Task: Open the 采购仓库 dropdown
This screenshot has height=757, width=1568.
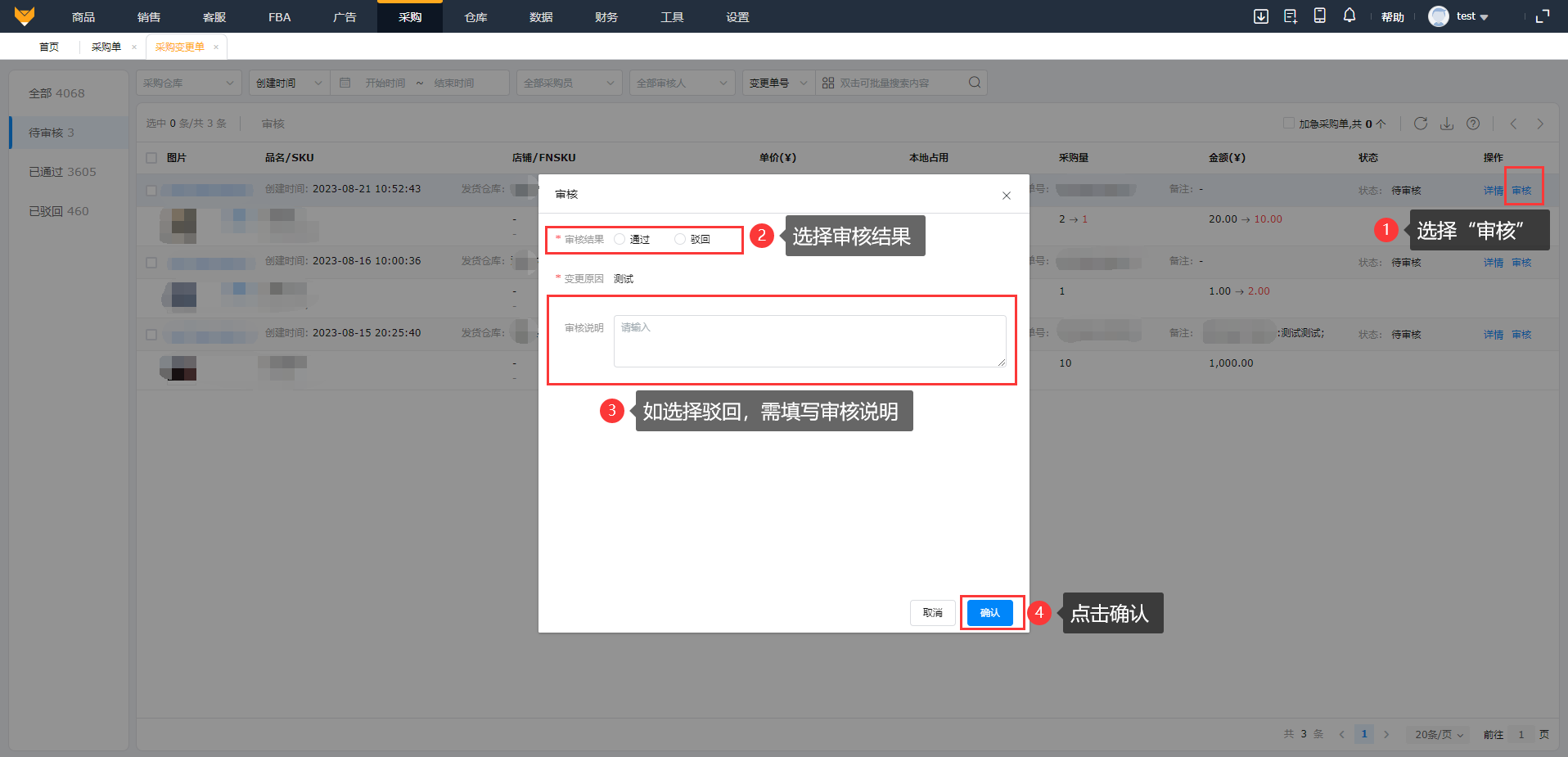Action: [x=189, y=83]
